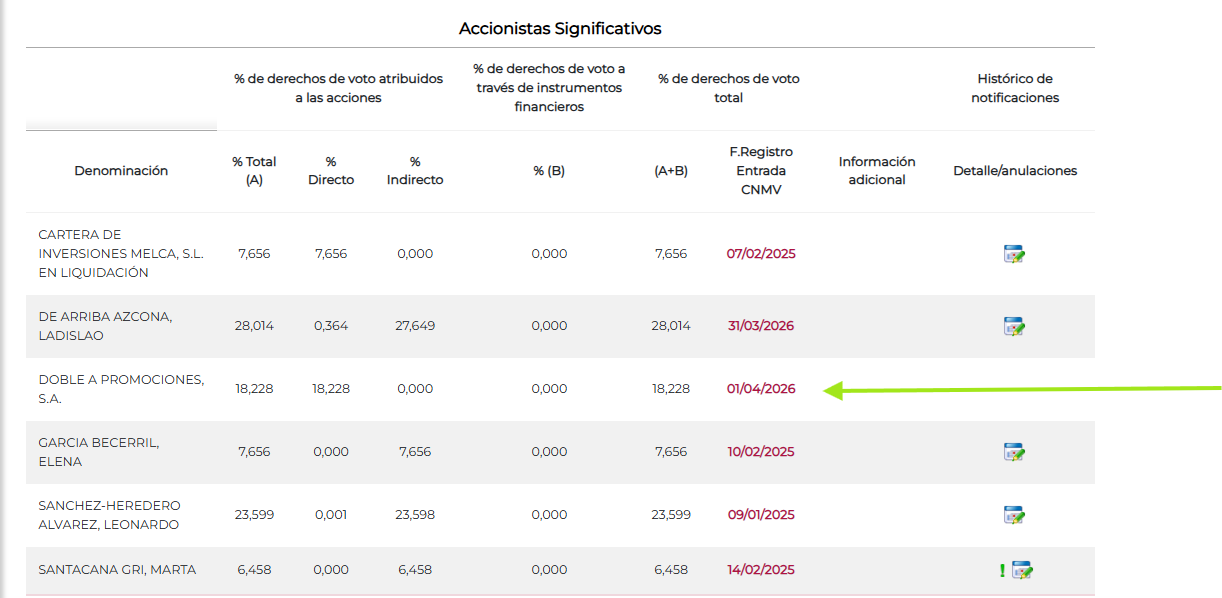Image resolution: width=1222 pixels, height=598 pixels.
Task: Click the Información adicional column header
Action: pos(877,171)
